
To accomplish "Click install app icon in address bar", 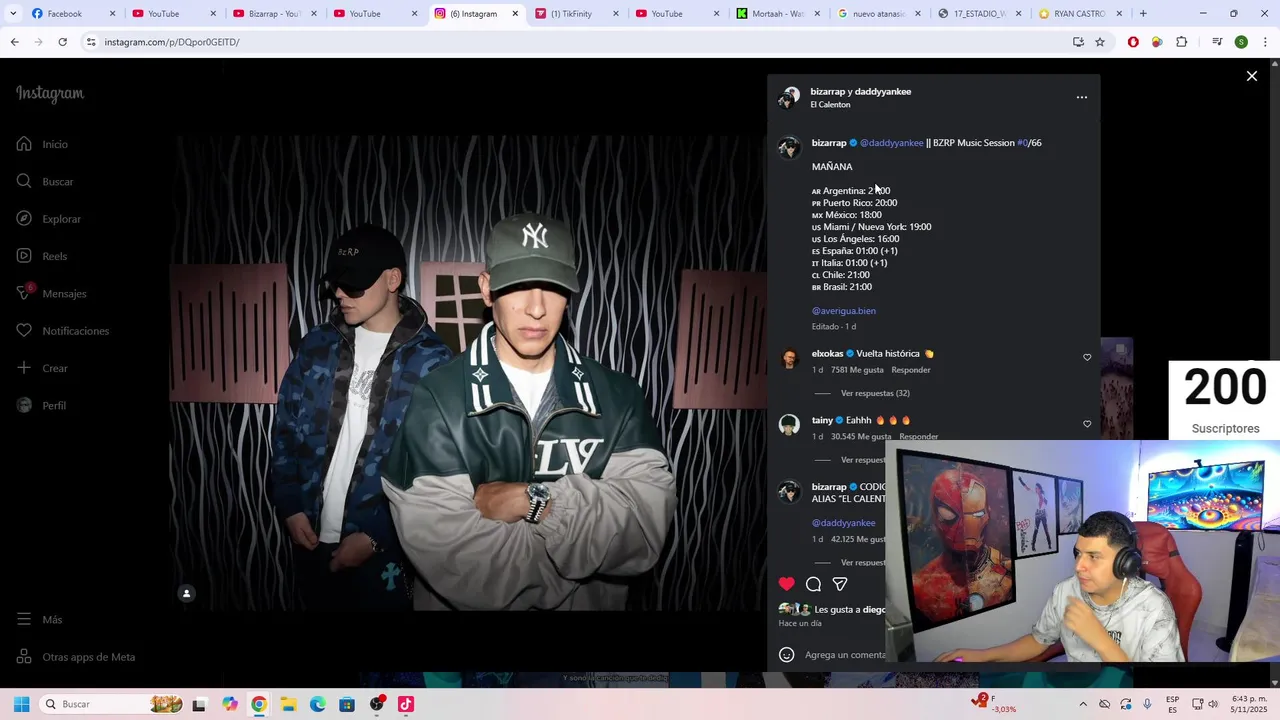I will click(1078, 42).
